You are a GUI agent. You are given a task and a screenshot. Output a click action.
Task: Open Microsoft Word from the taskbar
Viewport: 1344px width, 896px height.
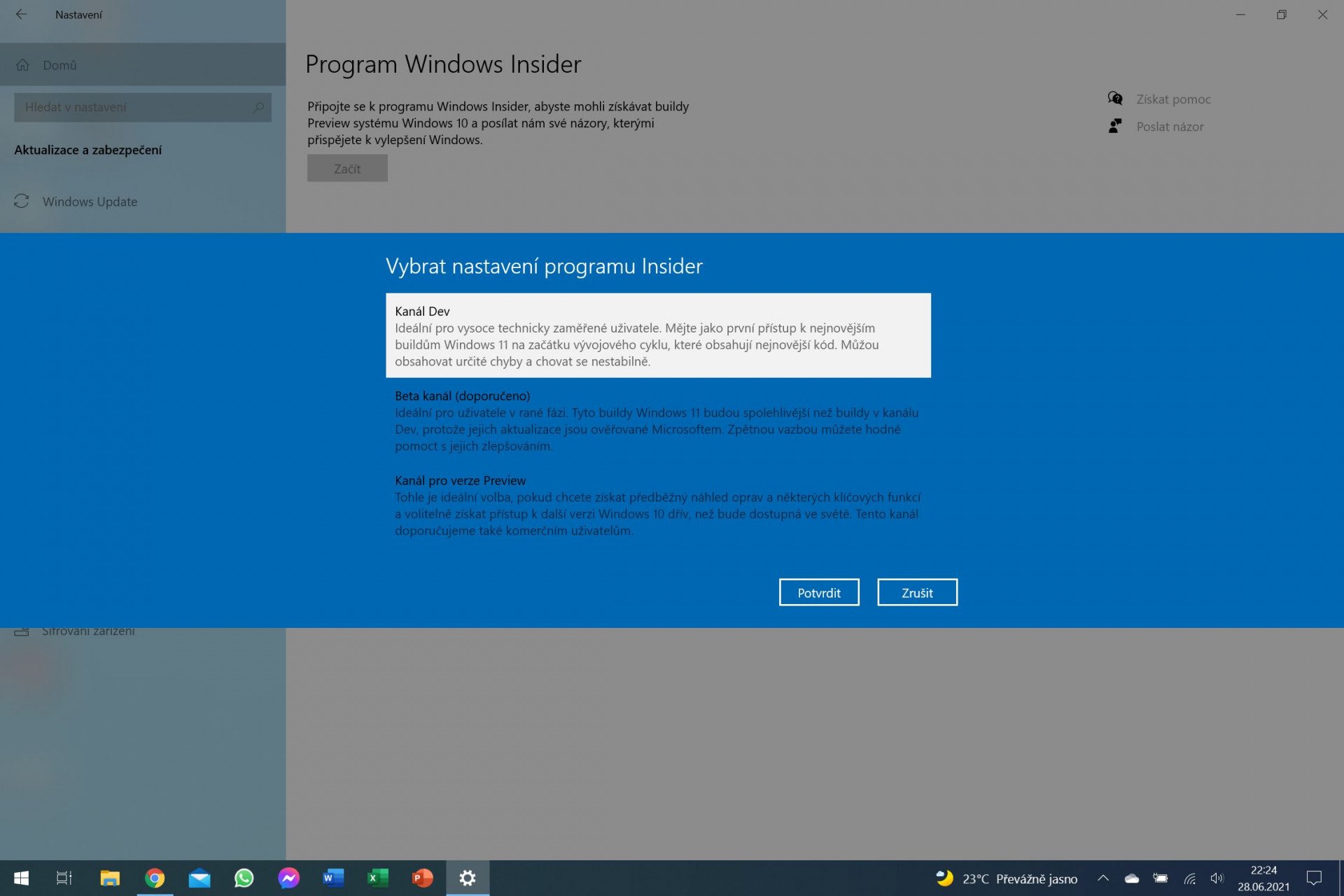pyautogui.click(x=333, y=878)
